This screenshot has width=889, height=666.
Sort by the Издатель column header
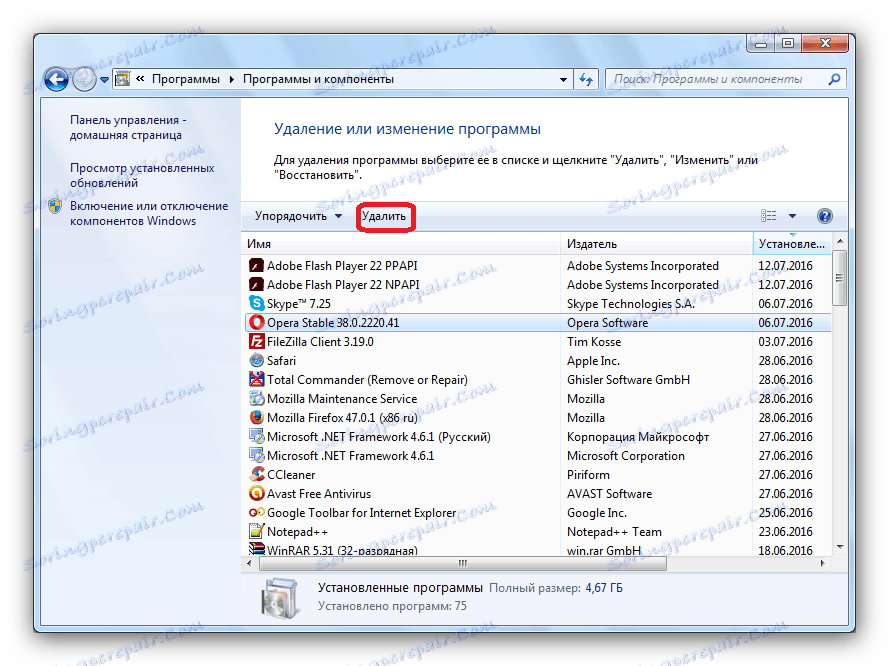(657, 244)
